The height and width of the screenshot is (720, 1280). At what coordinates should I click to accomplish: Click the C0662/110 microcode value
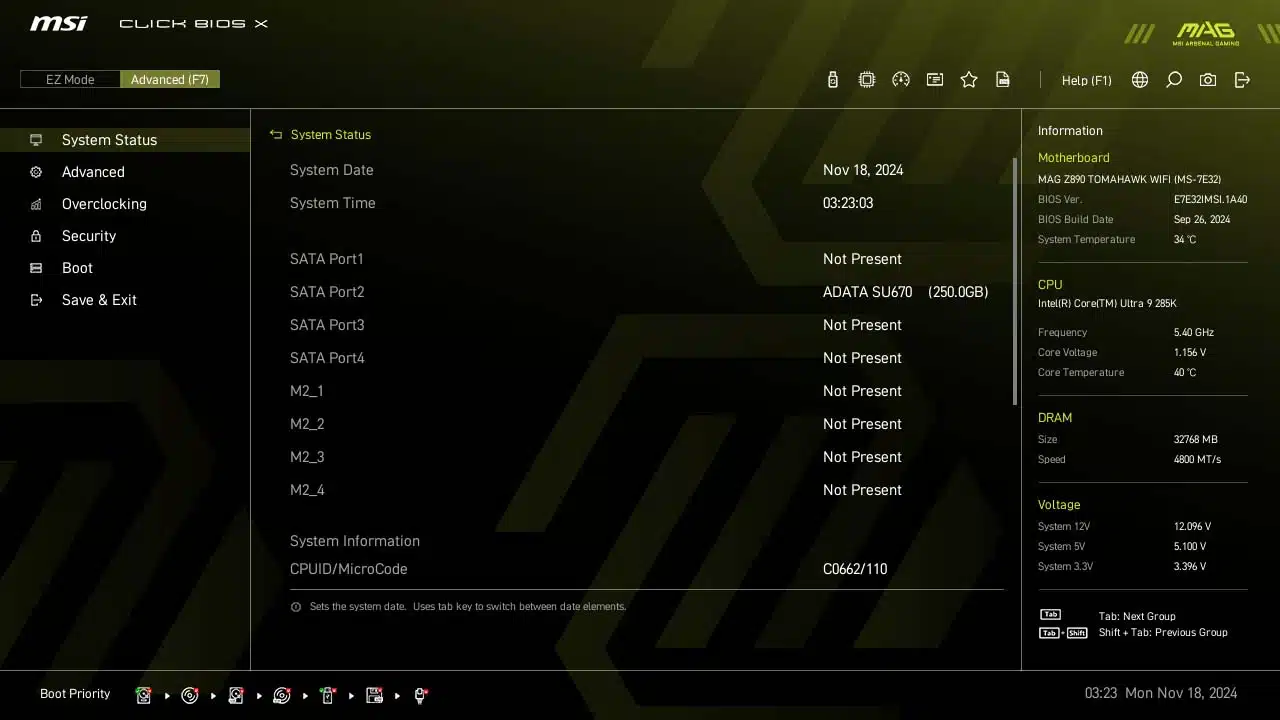pyautogui.click(x=855, y=569)
